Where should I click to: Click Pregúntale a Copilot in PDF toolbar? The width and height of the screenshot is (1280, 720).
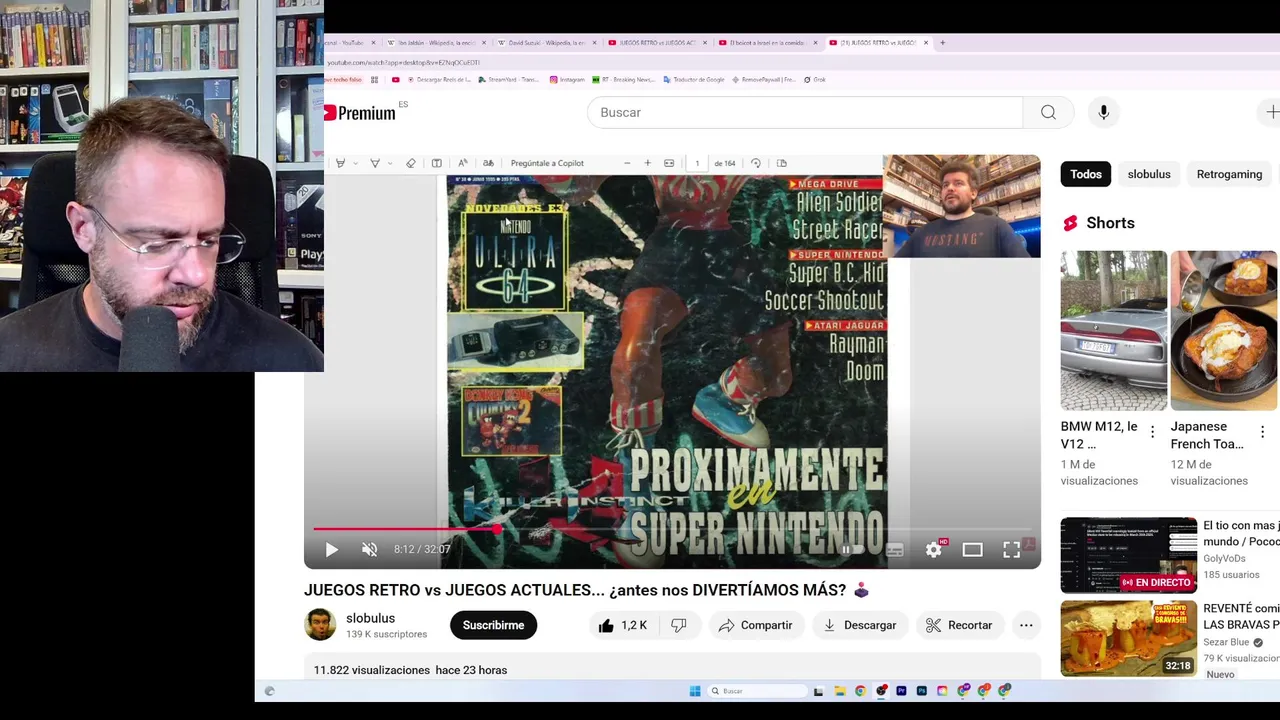tap(547, 163)
